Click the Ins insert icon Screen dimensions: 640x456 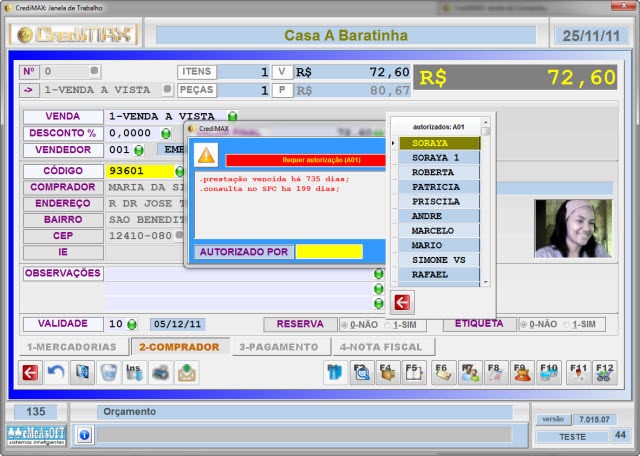(x=134, y=373)
